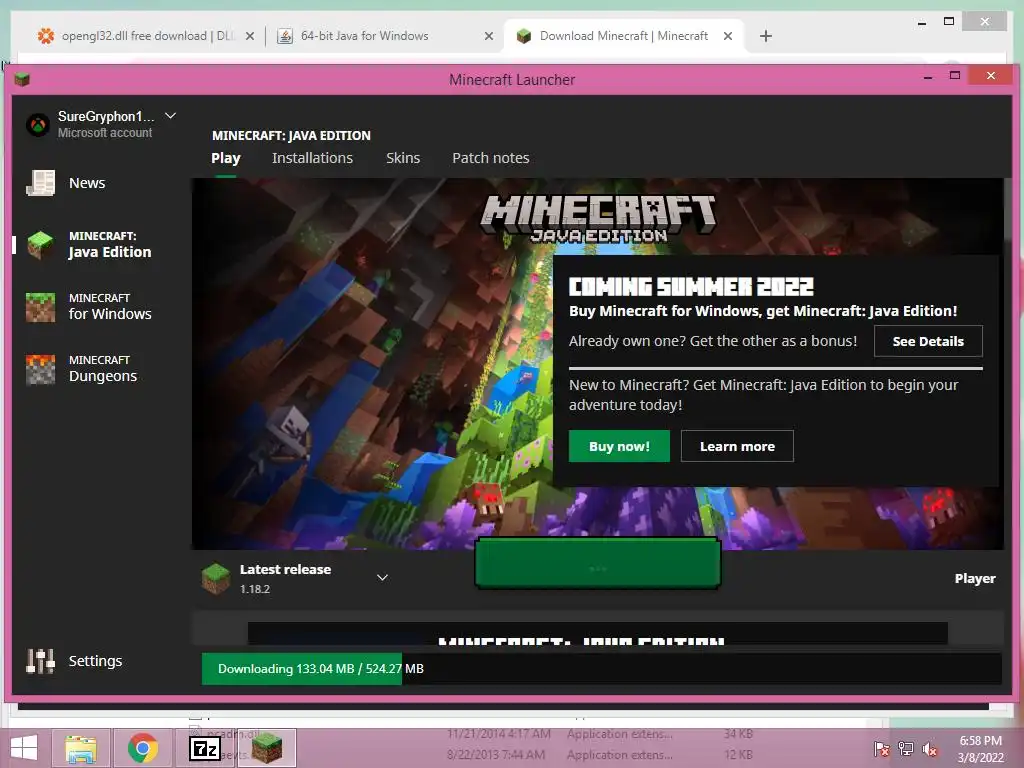Viewport: 1024px width, 768px height.
Task: Click the Buy now! button
Action: tap(619, 446)
